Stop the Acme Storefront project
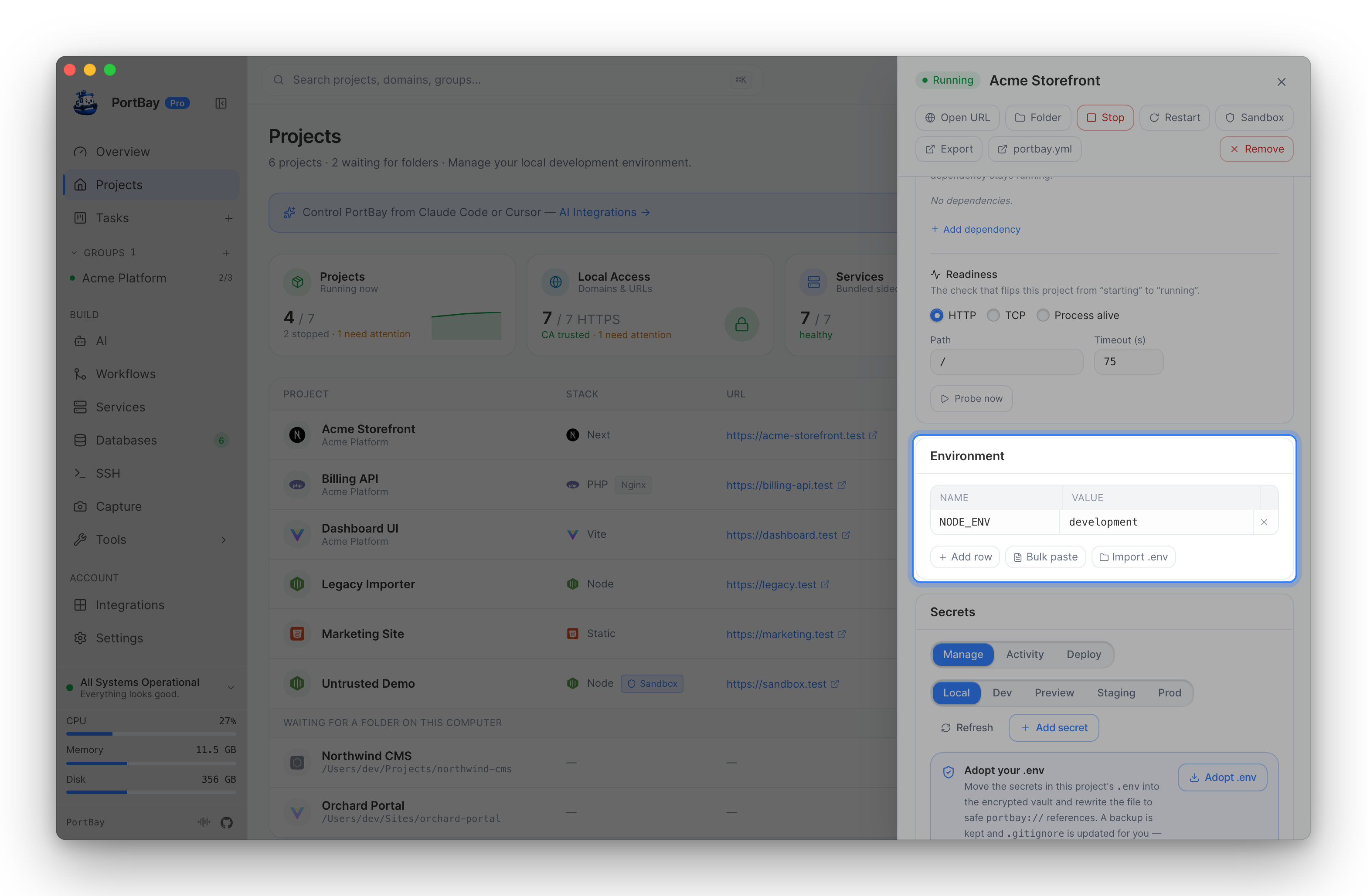The image size is (1367, 896). click(x=1105, y=118)
